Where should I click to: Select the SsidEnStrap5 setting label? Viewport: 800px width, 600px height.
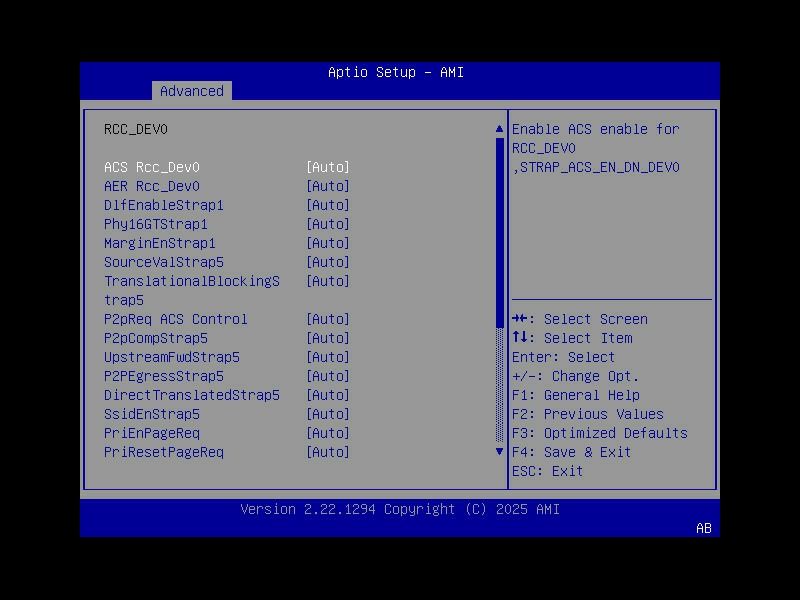coord(152,414)
